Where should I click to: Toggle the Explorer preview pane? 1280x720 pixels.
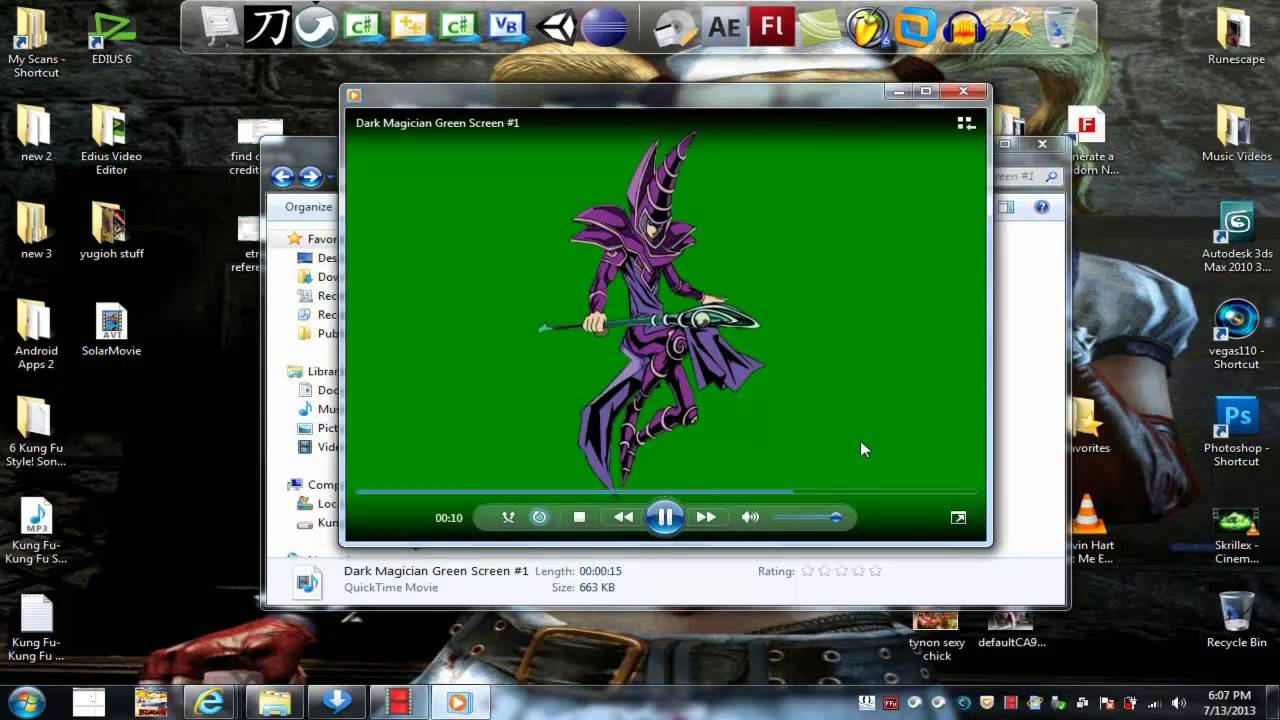click(x=1006, y=207)
